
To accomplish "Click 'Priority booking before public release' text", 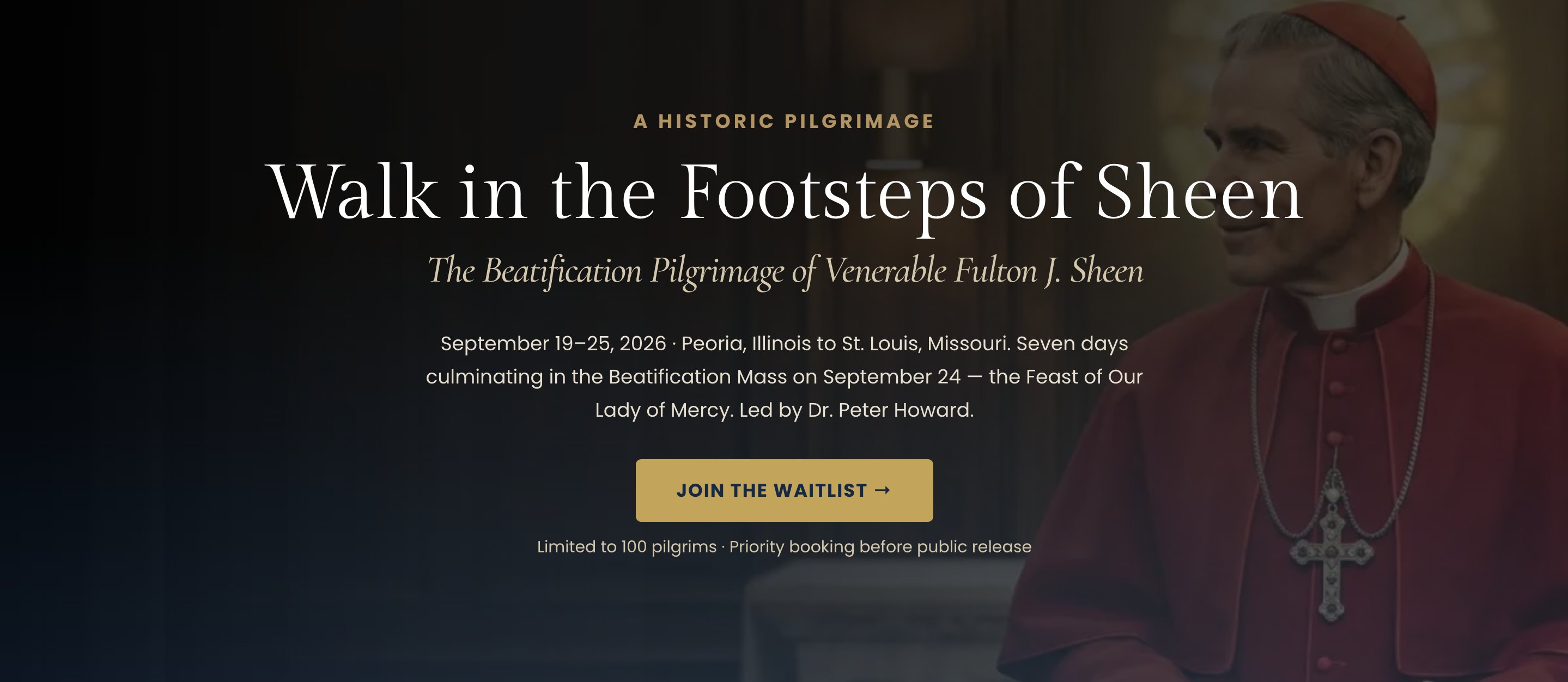I will 880,546.
